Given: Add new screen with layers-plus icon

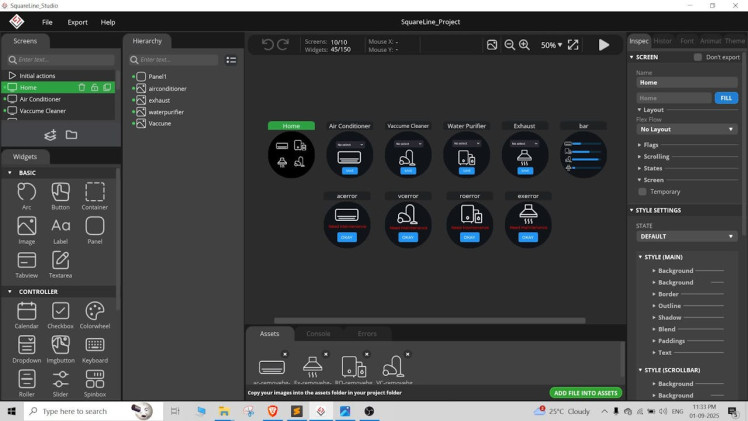Looking at the screenshot, I should 50,135.
